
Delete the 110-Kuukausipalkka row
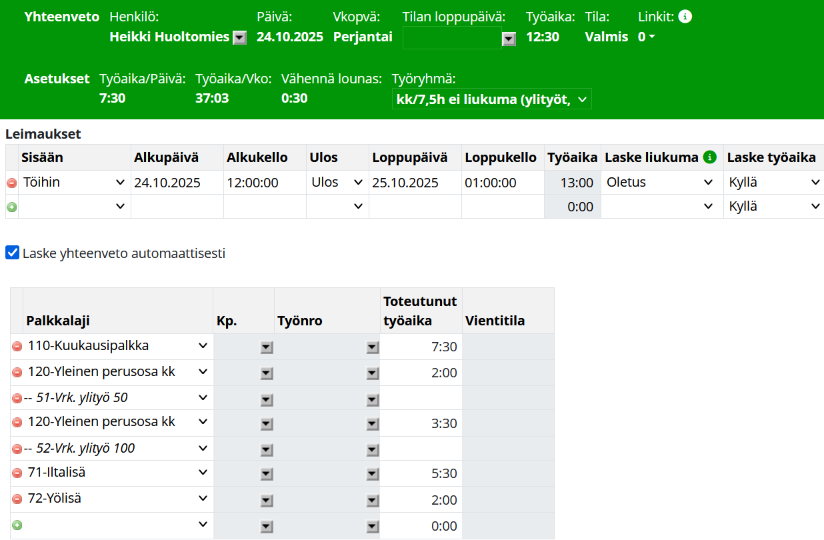click(x=17, y=346)
